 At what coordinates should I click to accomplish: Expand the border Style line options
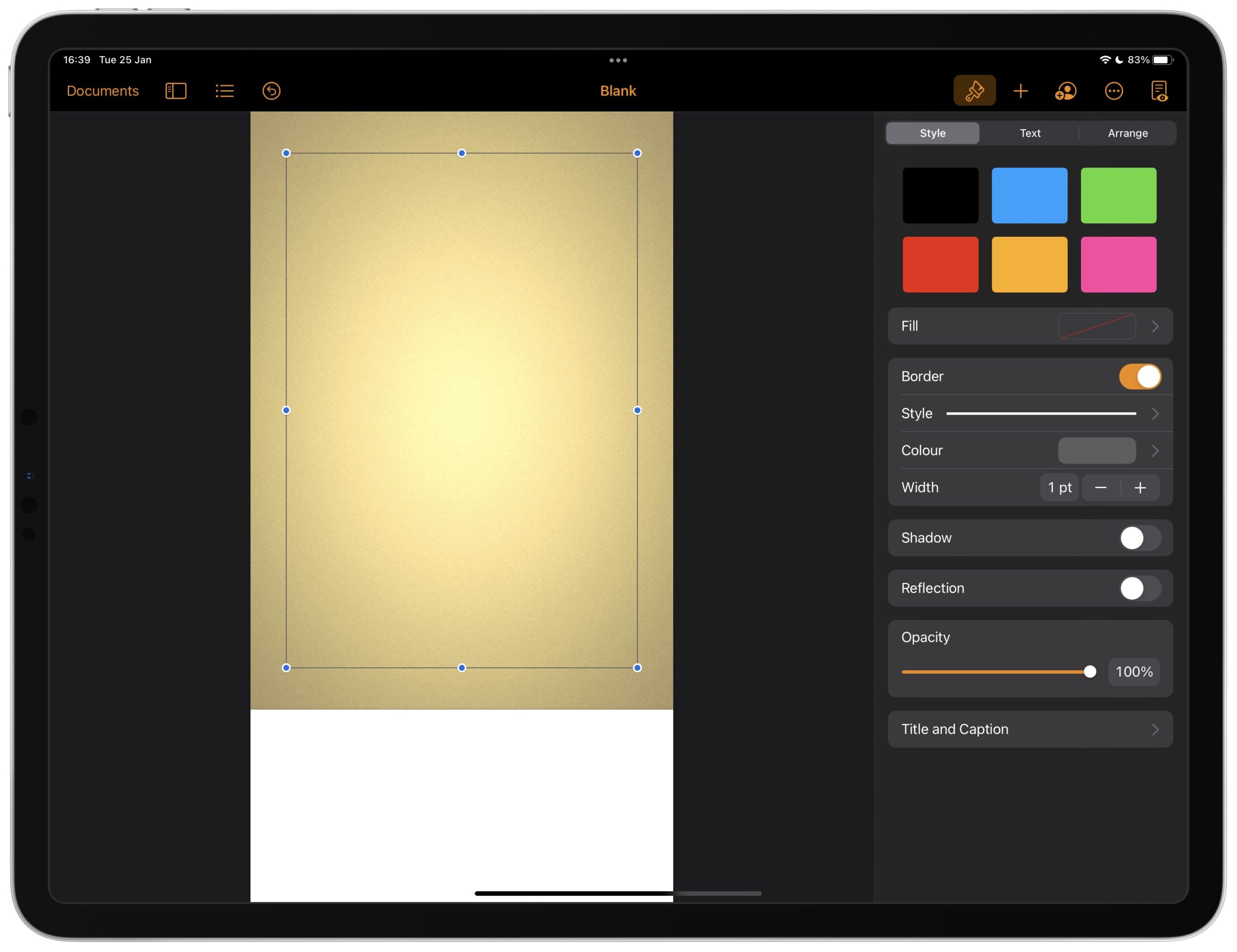1155,414
